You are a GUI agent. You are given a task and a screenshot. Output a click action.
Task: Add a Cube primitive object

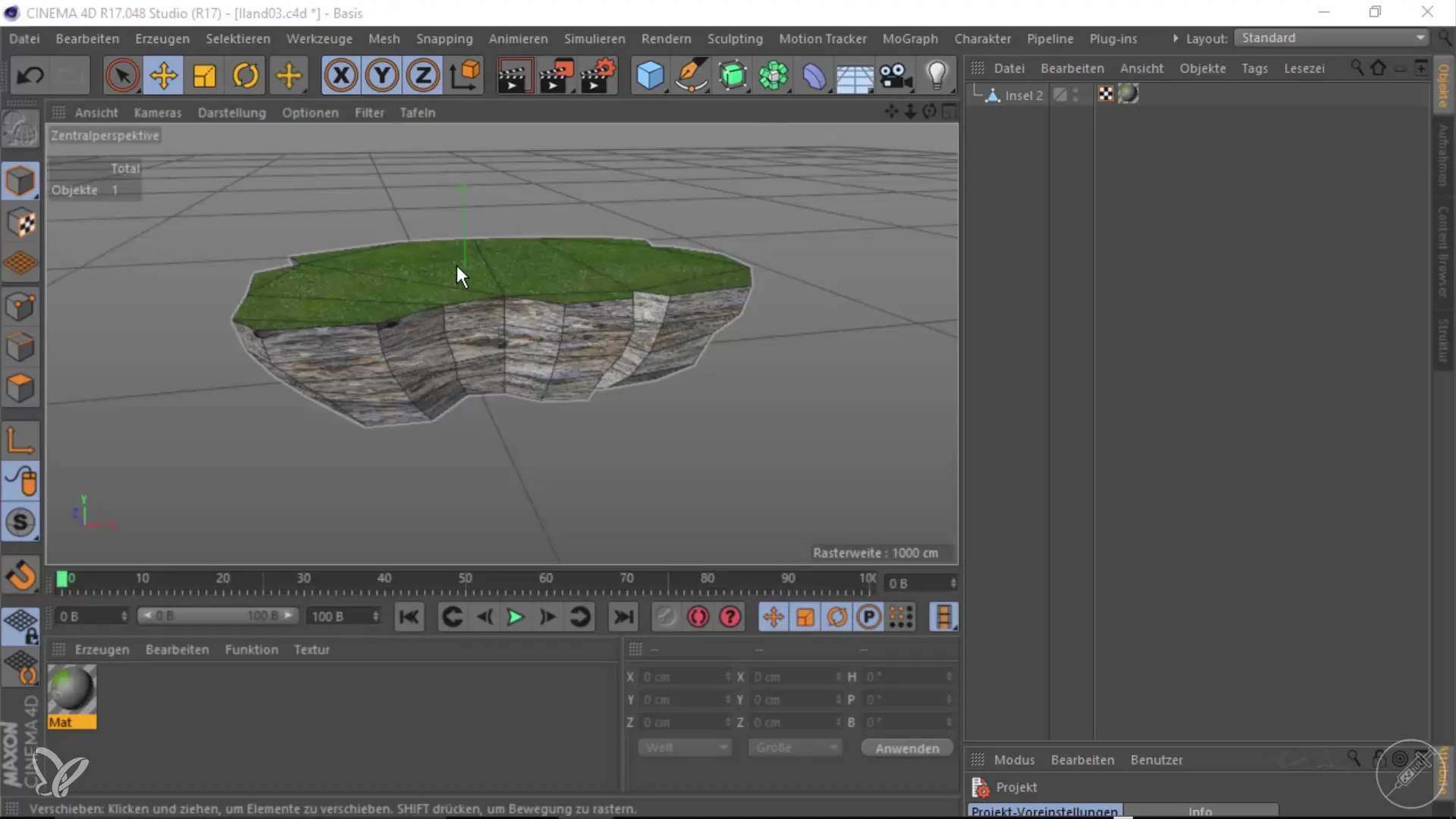pyautogui.click(x=650, y=76)
